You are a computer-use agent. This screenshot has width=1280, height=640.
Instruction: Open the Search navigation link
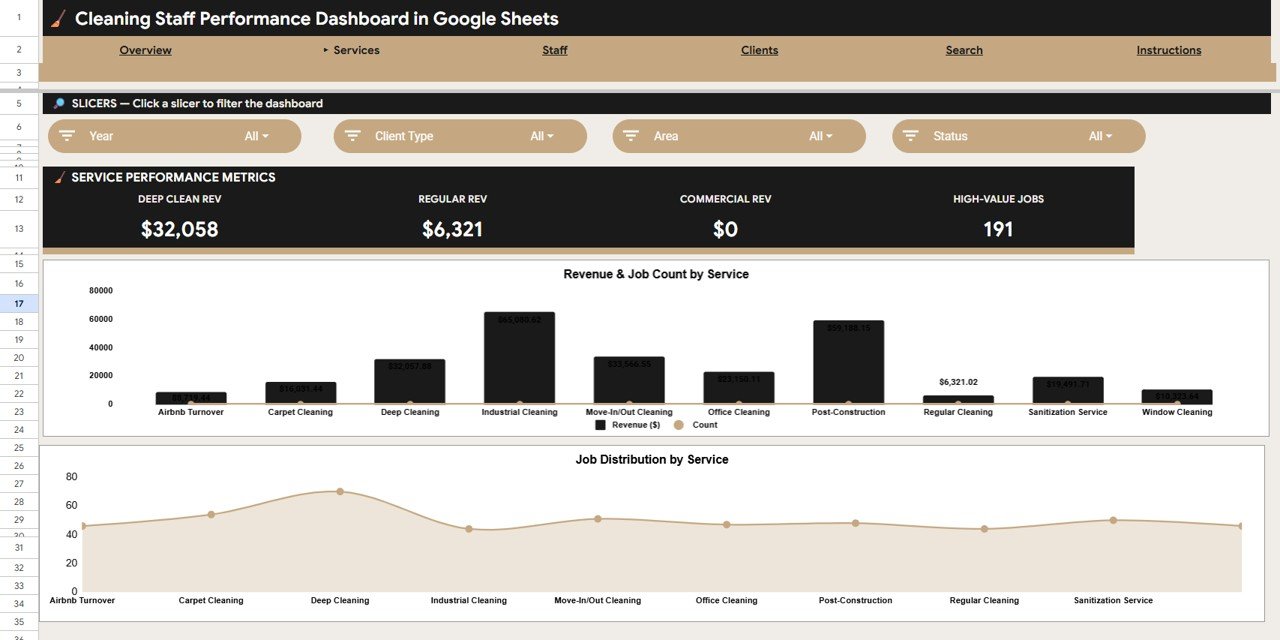click(964, 50)
